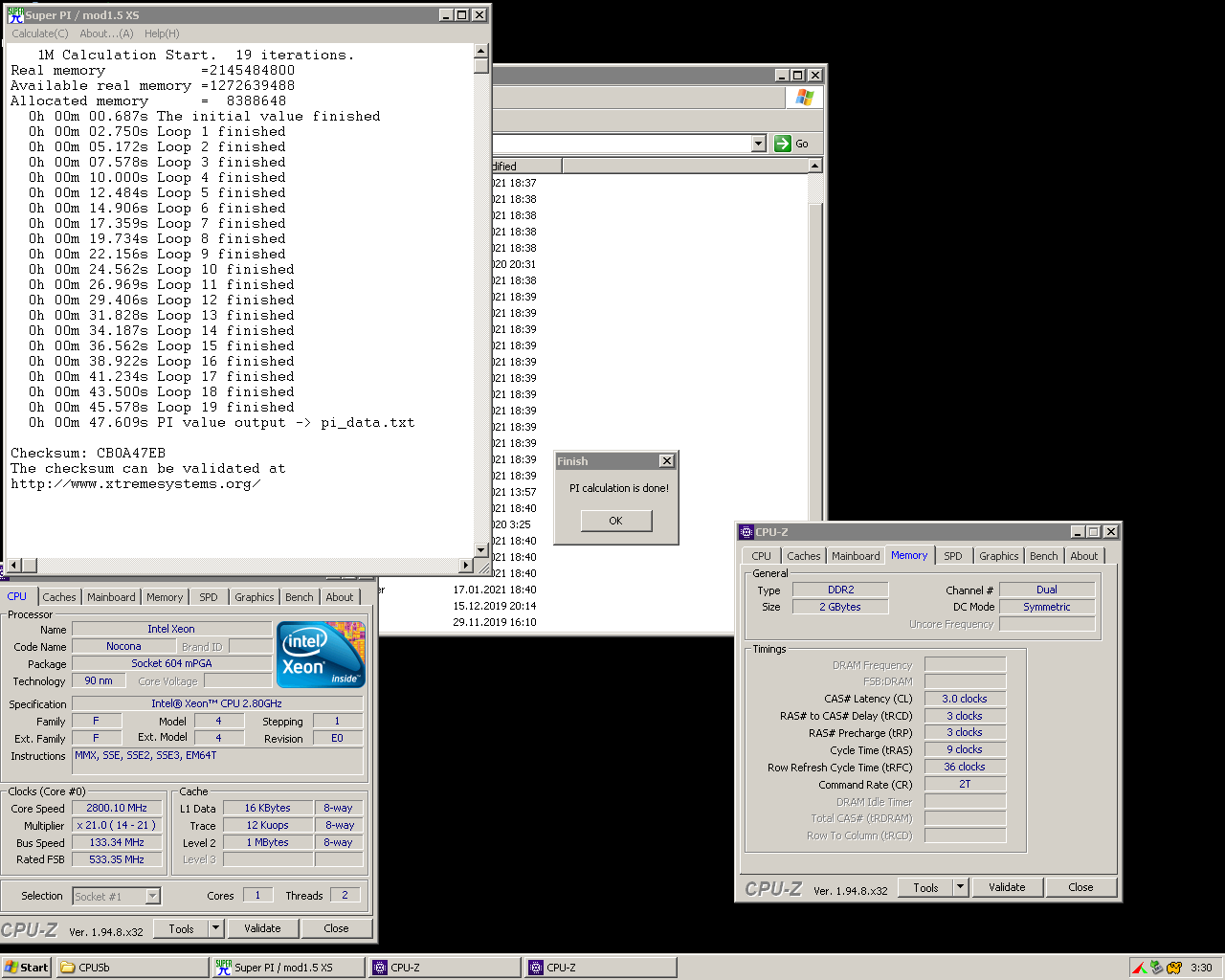Click the red-green triangle tray icon
This screenshot has height=980, width=1225.
(x=1139, y=968)
